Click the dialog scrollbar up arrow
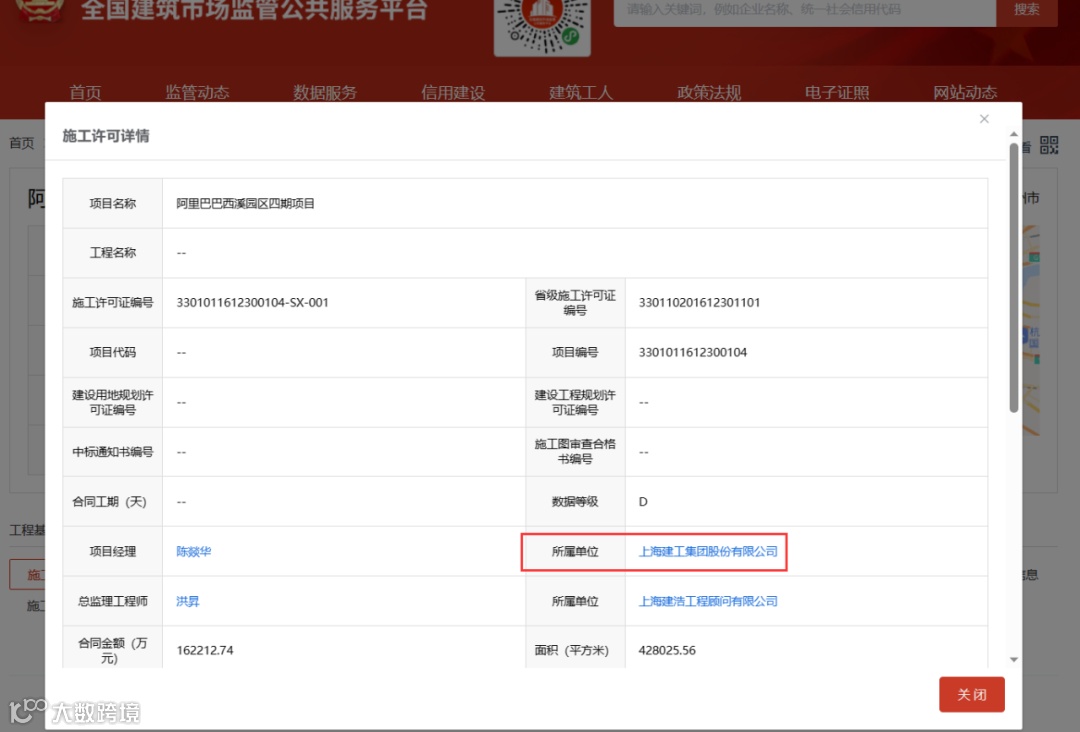 1014,134
